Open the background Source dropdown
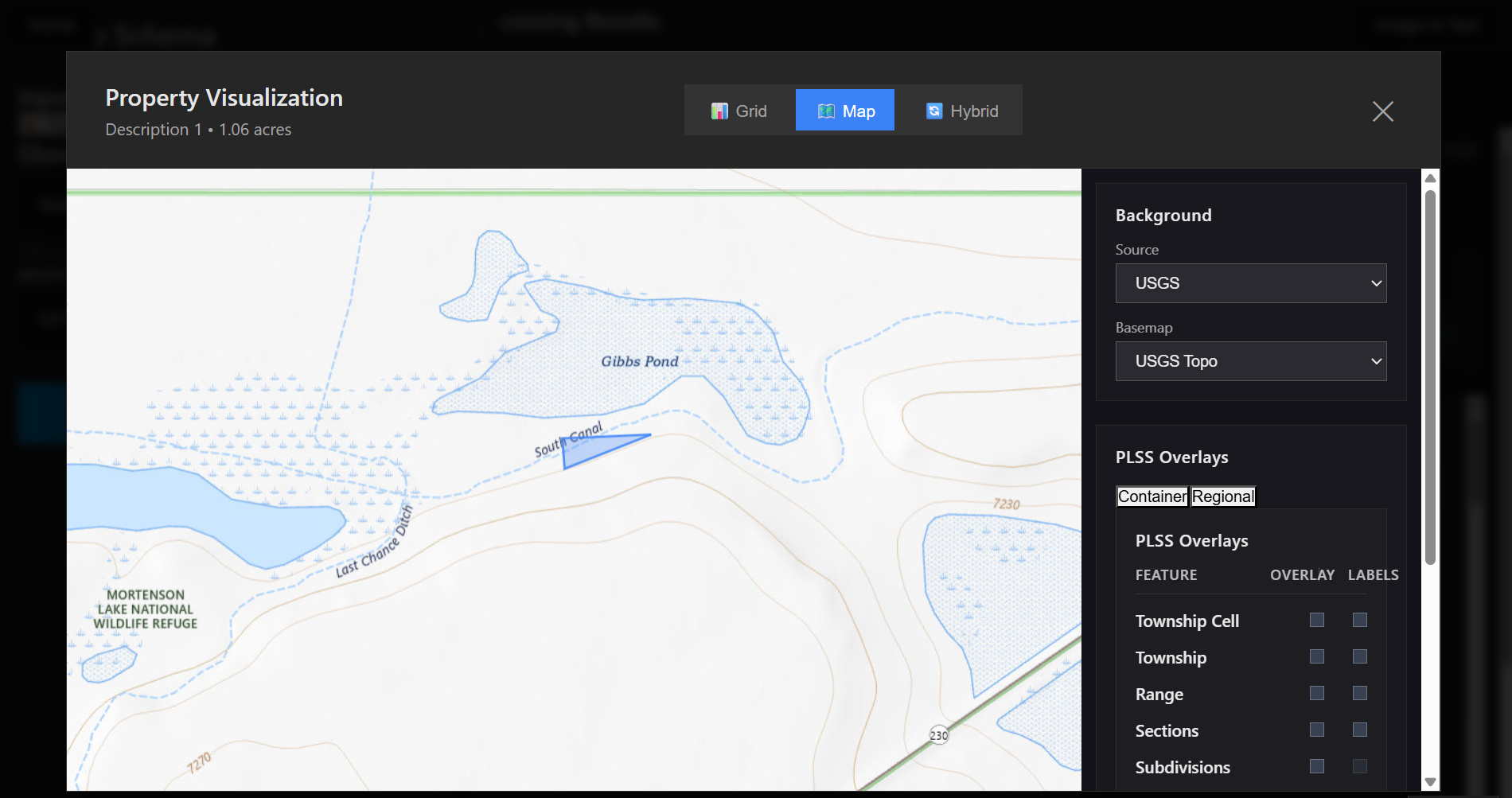Screen dimensions: 1512x798 (x=1250, y=283)
